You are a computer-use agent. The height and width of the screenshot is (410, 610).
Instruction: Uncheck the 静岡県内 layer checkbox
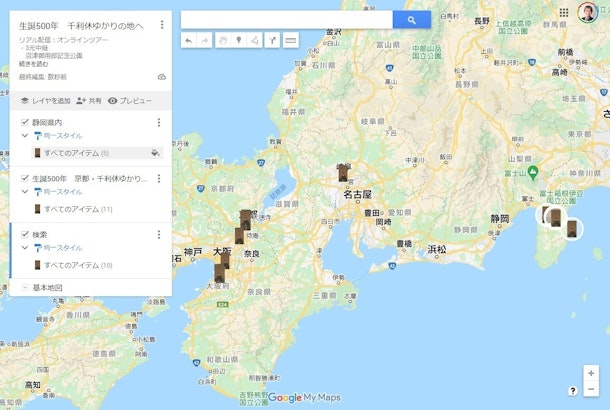tap(25, 122)
